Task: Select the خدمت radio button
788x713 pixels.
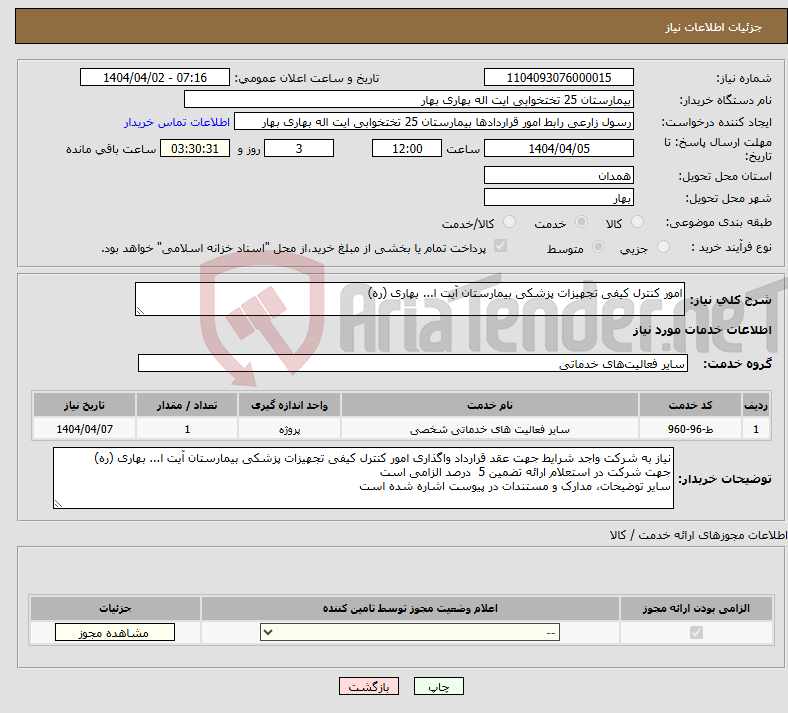Action: [x=581, y=222]
